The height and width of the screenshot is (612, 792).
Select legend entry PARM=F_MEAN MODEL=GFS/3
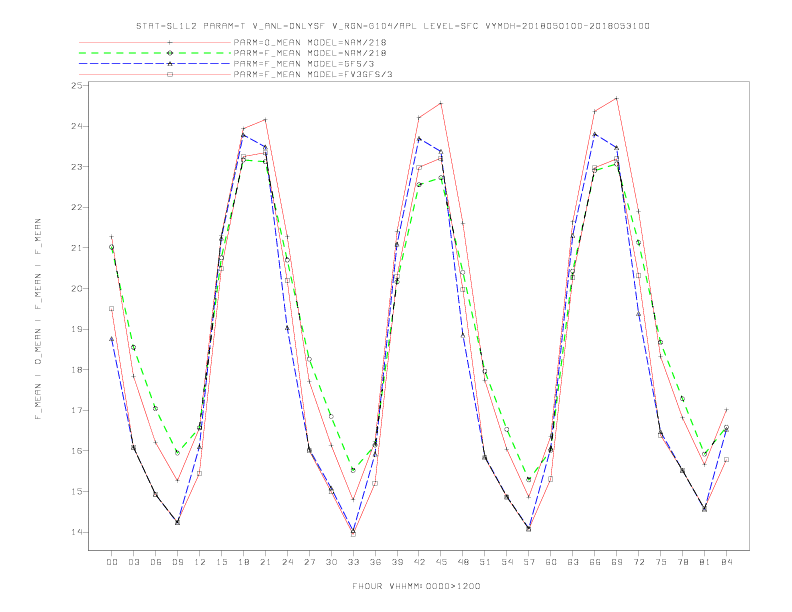(x=304, y=64)
